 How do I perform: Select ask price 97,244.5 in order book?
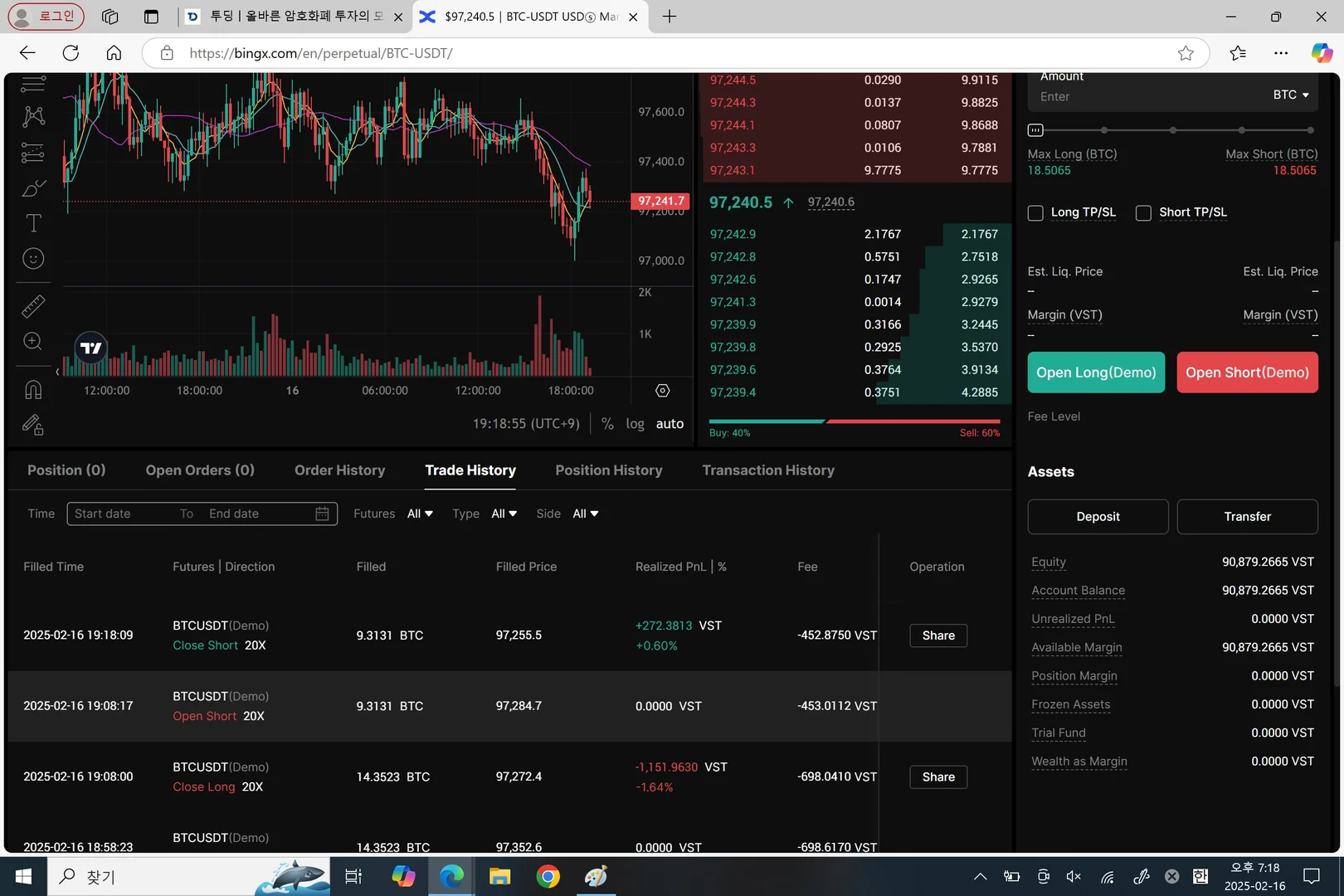click(733, 80)
